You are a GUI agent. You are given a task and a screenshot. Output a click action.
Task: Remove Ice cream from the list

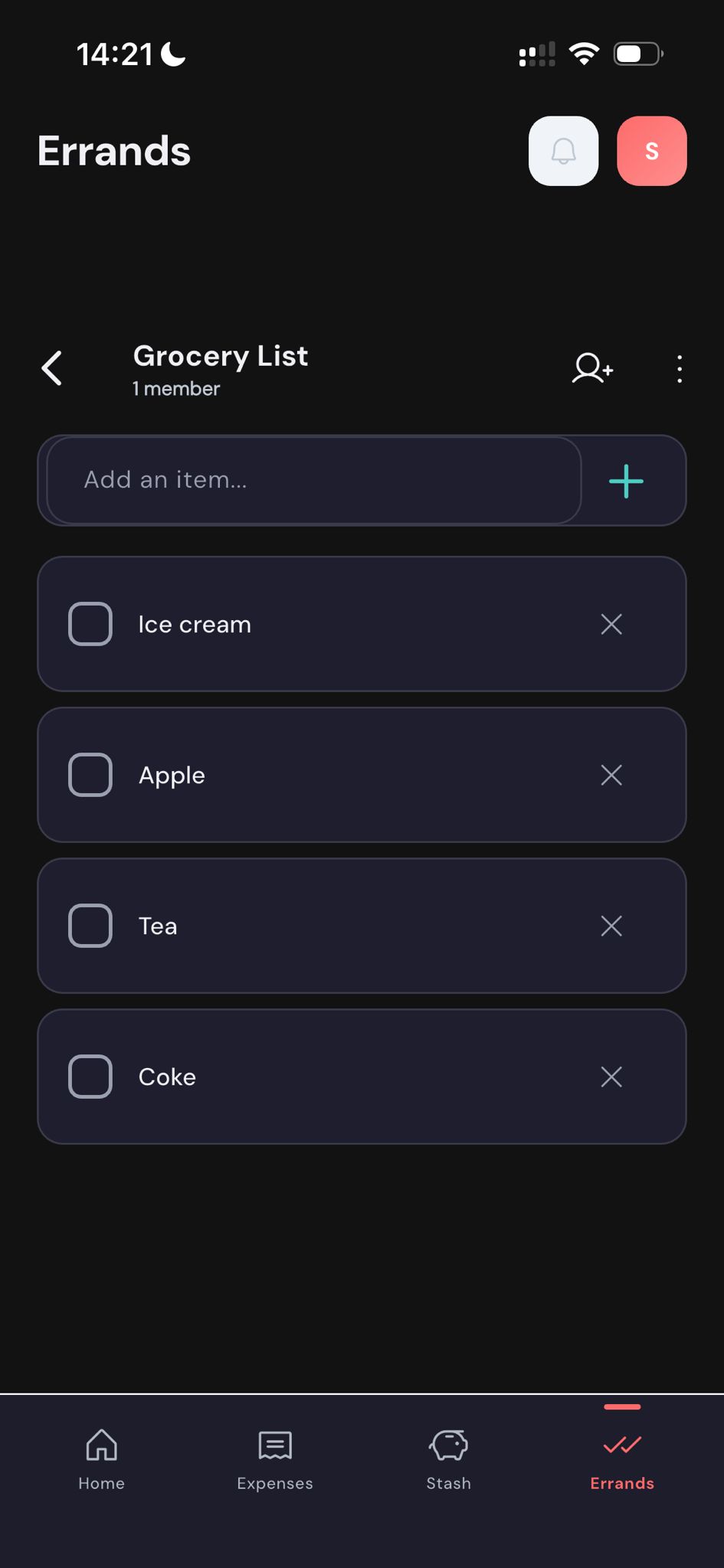coord(611,624)
